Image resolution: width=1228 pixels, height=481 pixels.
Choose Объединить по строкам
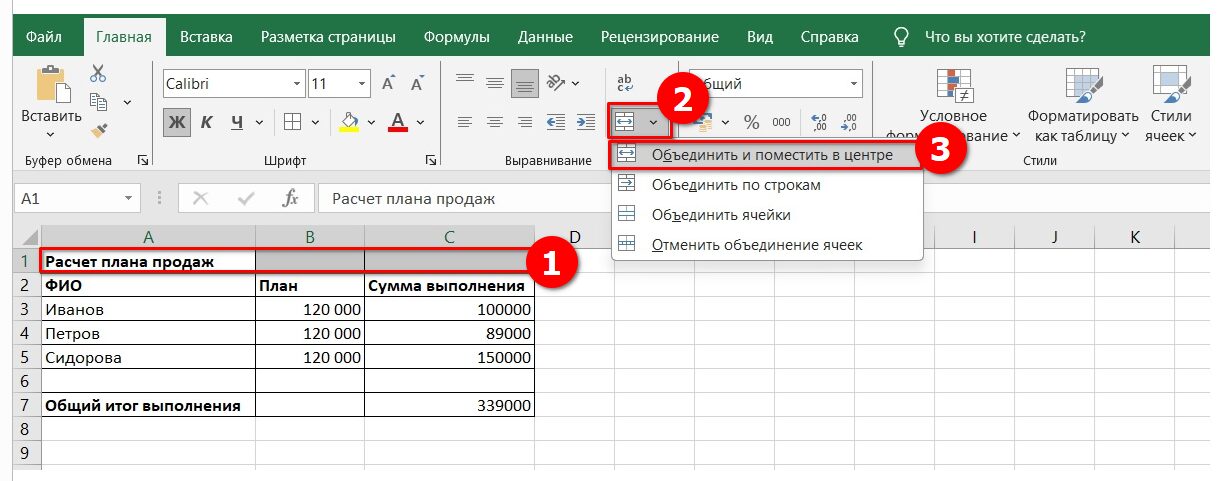[767, 185]
